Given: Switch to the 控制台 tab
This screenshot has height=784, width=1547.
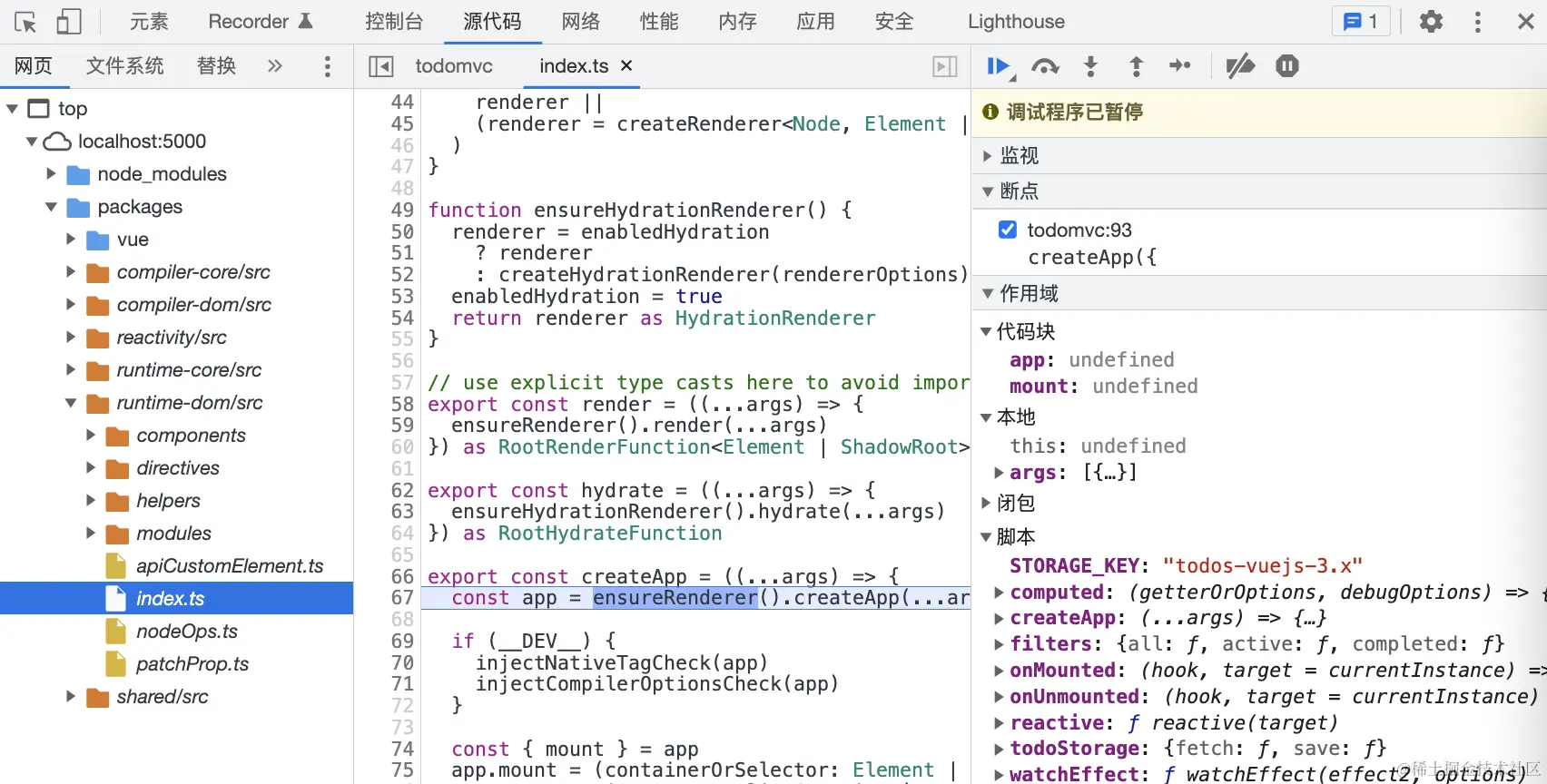Looking at the screenshot, I should [394, 22].
